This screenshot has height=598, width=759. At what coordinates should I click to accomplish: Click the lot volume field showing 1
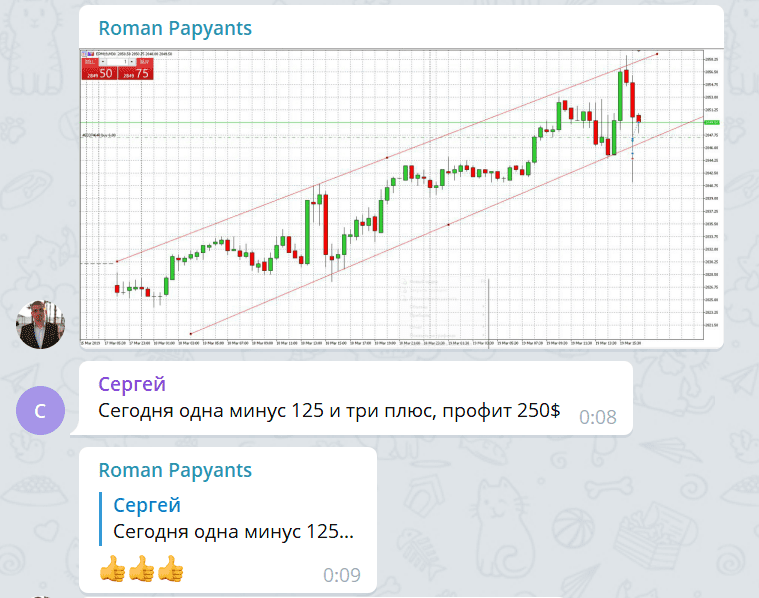point(116,61)
